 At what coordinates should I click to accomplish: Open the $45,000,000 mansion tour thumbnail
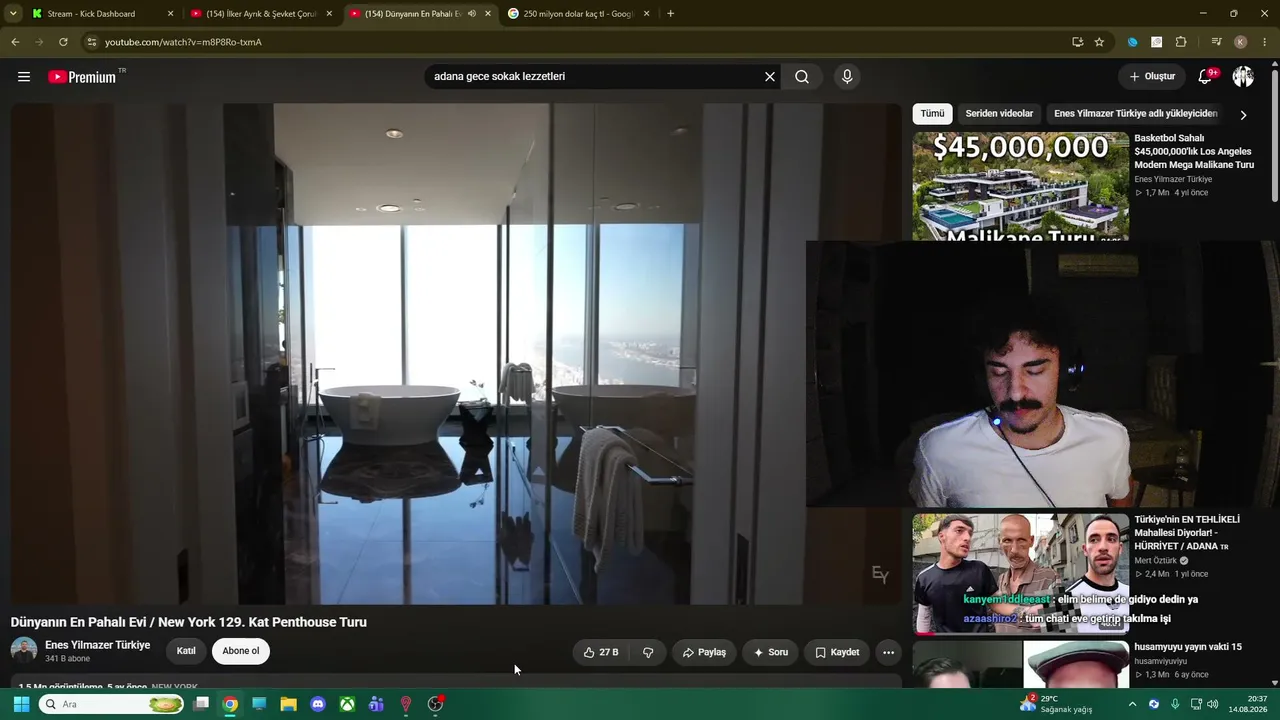pyautogui.click(x=1020, y=186)
